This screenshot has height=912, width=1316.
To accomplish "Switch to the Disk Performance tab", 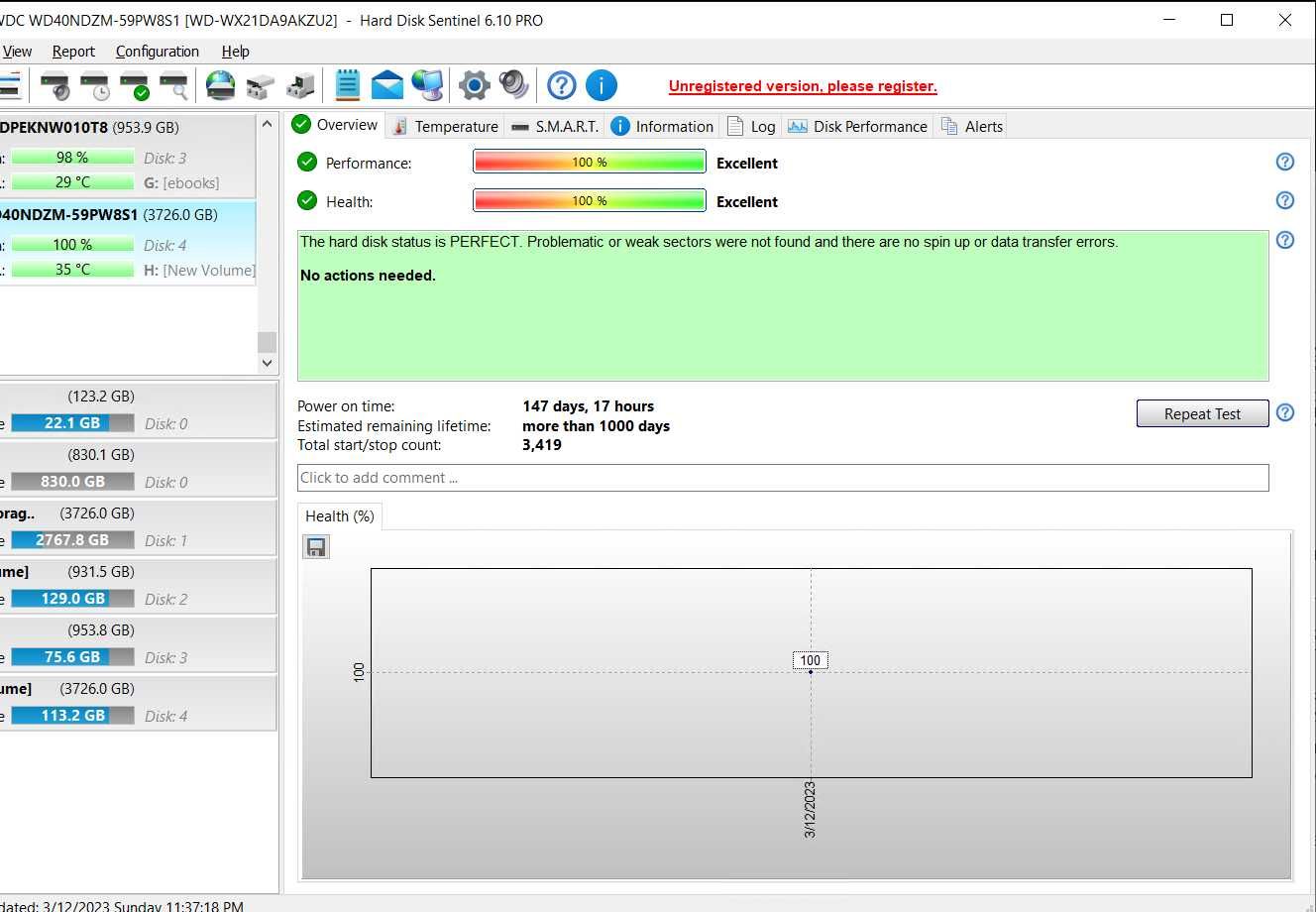I will pyautogui.click(x=857, y=126).
